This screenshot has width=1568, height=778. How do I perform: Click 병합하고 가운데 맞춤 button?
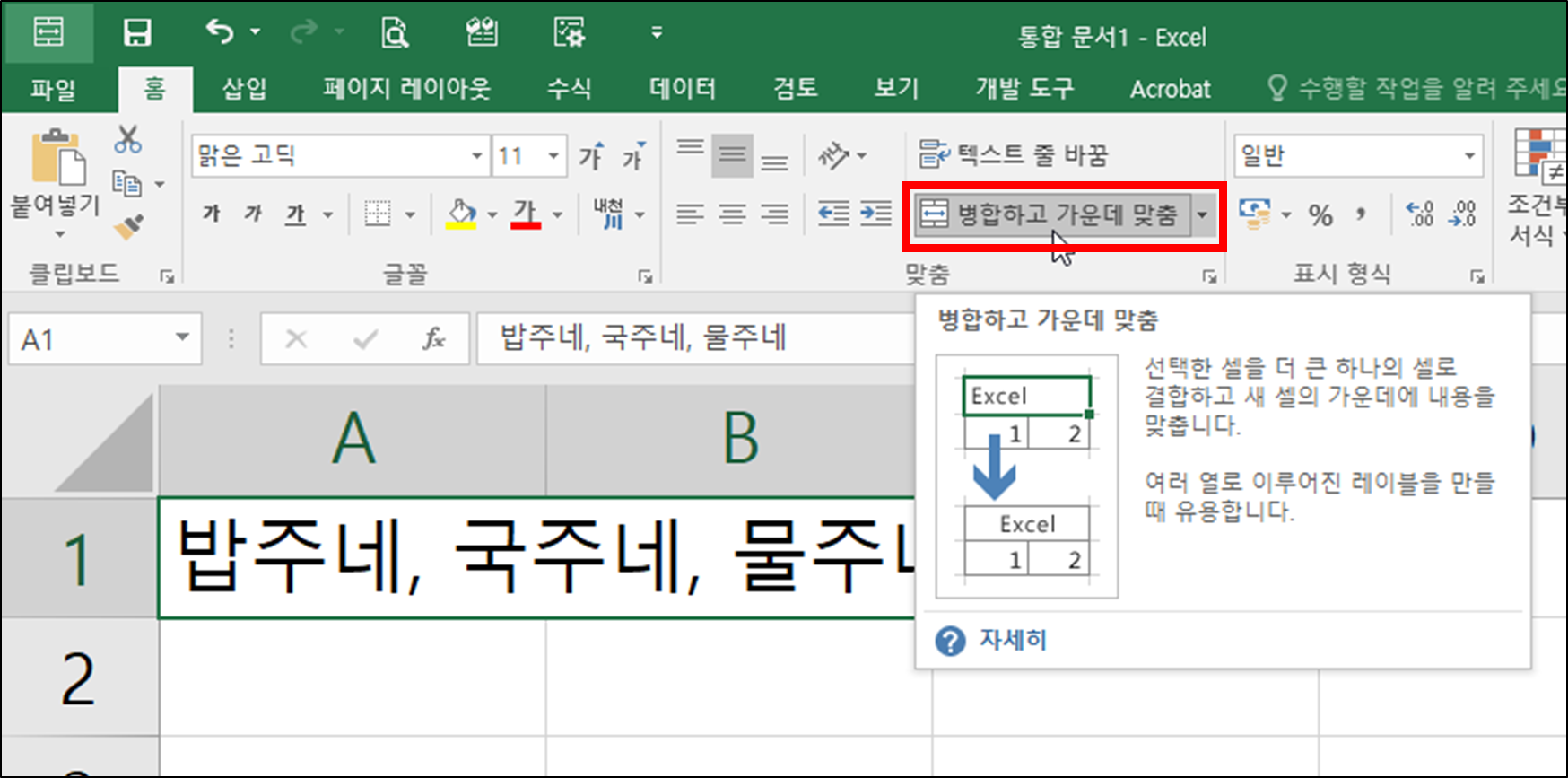(x=1052, y=215)
